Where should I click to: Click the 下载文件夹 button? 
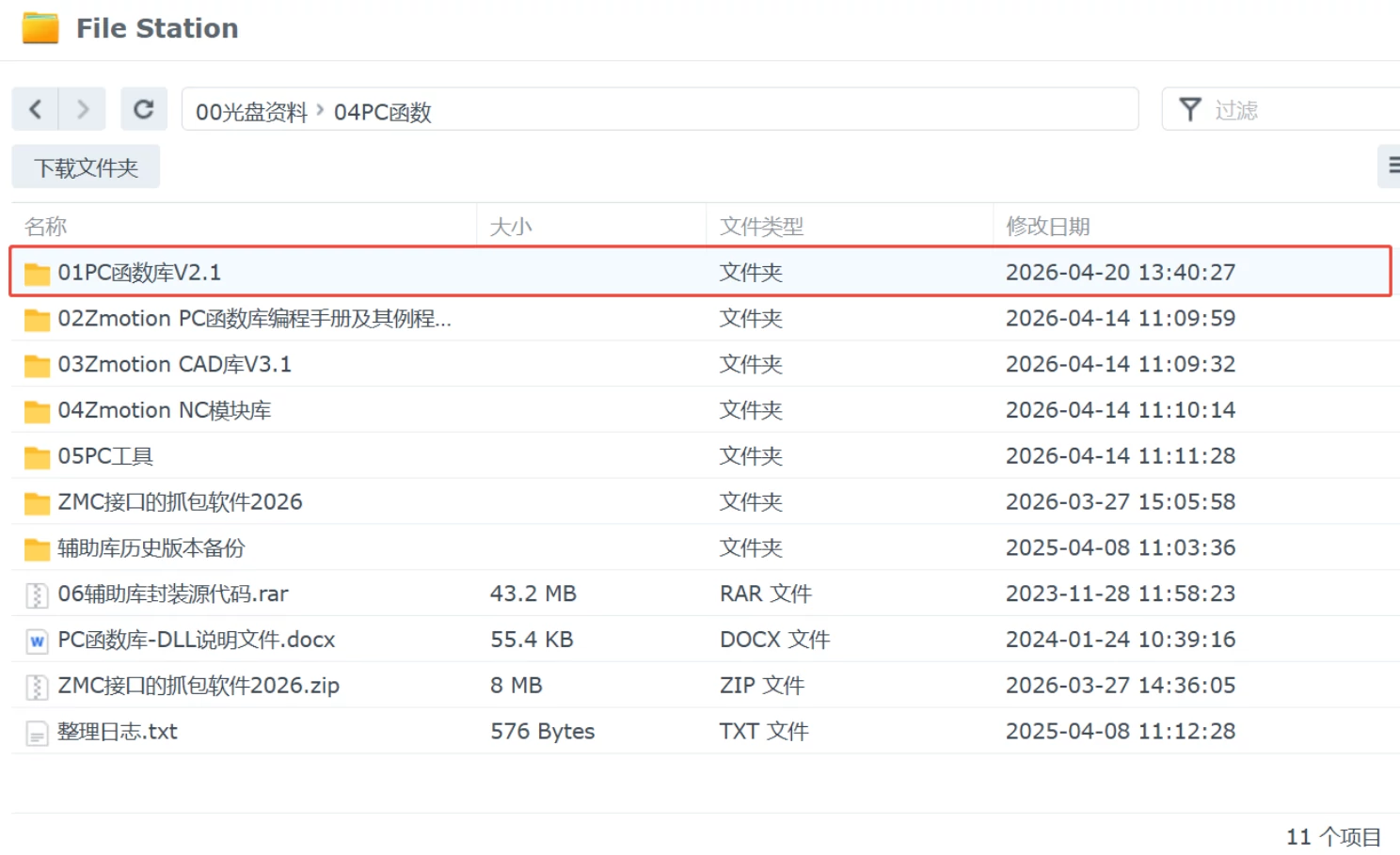86,167
